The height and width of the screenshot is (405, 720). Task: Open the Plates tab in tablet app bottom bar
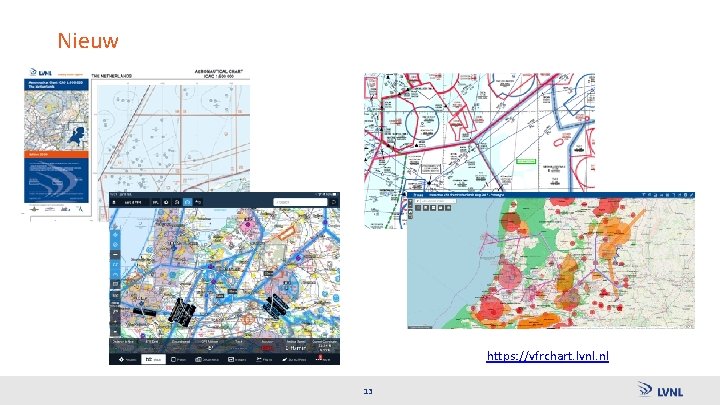pos(179,359)
